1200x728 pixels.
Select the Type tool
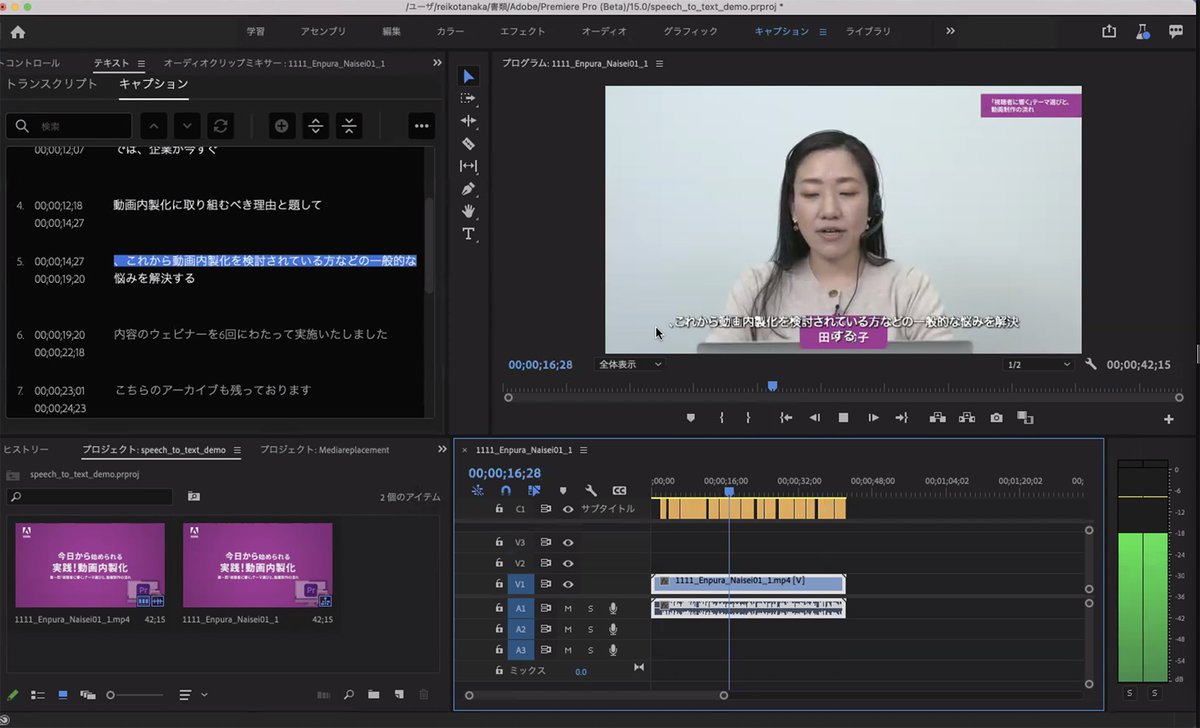pos(468,234)
